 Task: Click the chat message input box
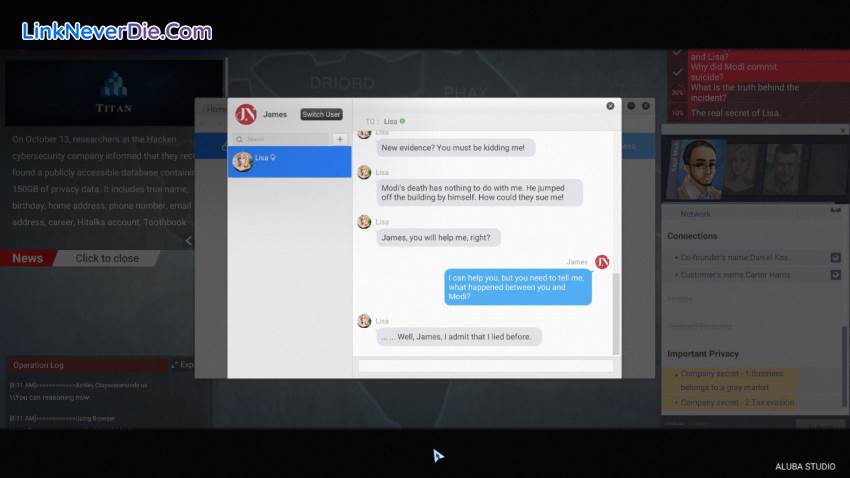pos(485,366)
